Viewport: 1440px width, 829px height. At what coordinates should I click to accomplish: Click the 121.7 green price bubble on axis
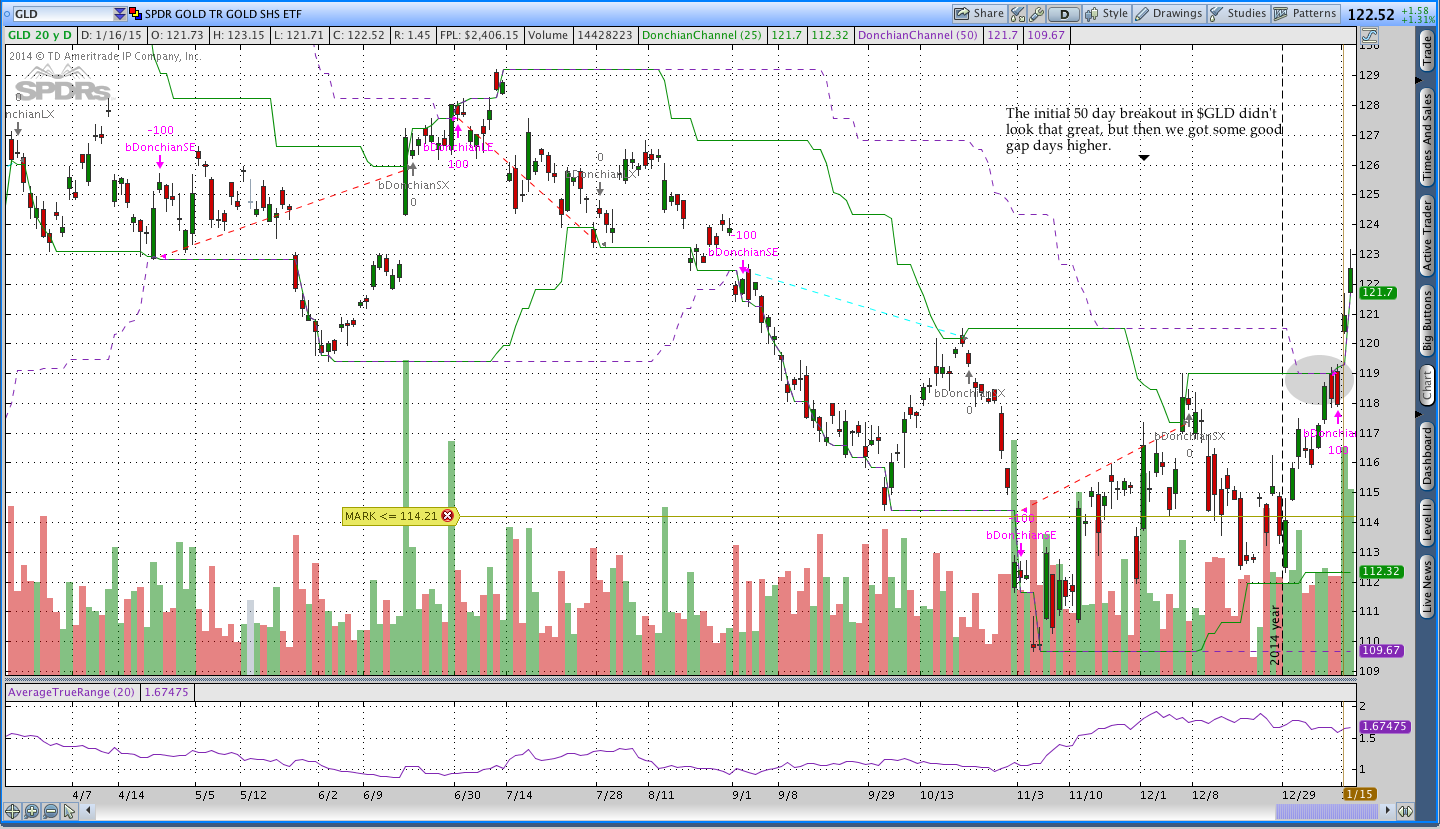(1377, 292)
